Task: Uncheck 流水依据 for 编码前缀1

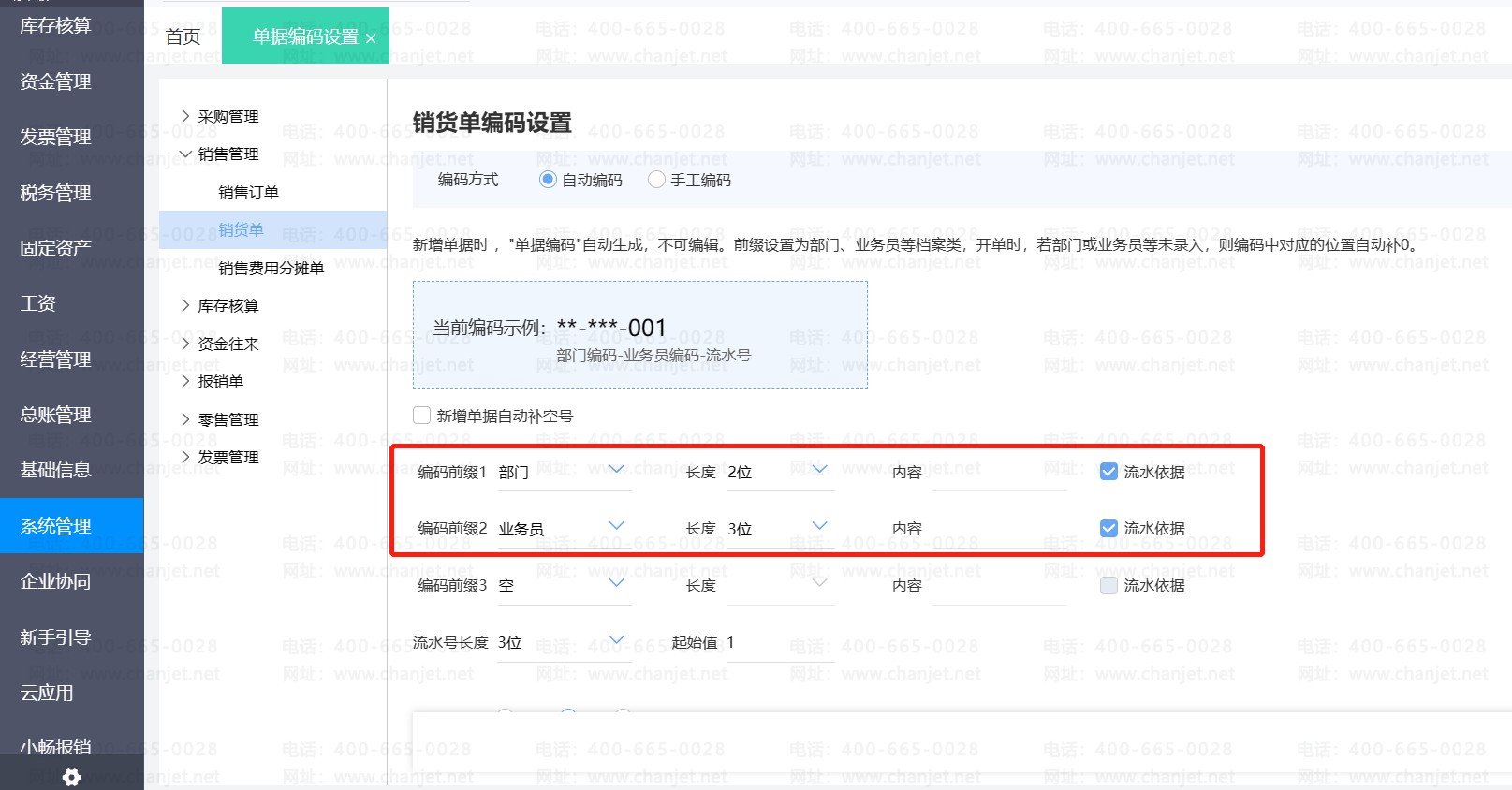Action: click(x=1108, y=472)
